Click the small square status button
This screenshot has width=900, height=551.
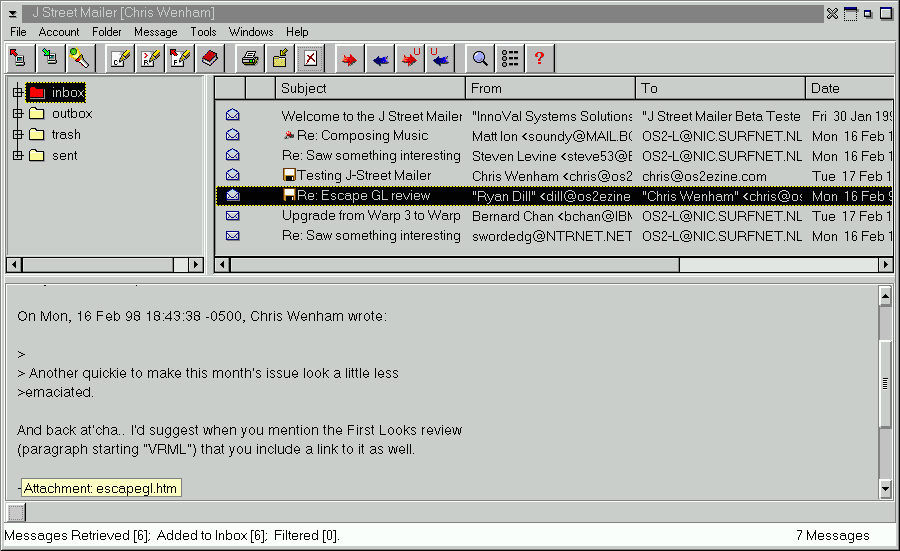pyautogui.click(x=16, y=512)
